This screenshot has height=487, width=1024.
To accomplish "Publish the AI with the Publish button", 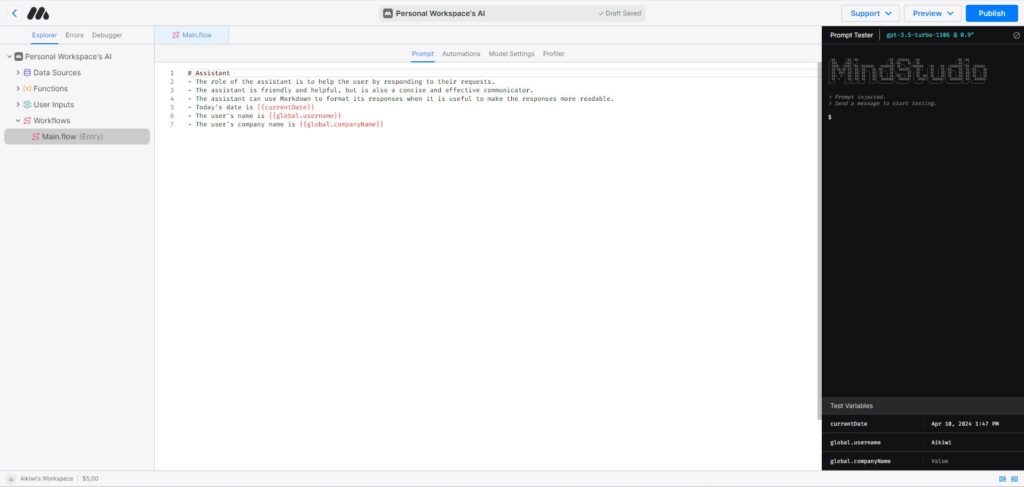I will pos(991,13).
